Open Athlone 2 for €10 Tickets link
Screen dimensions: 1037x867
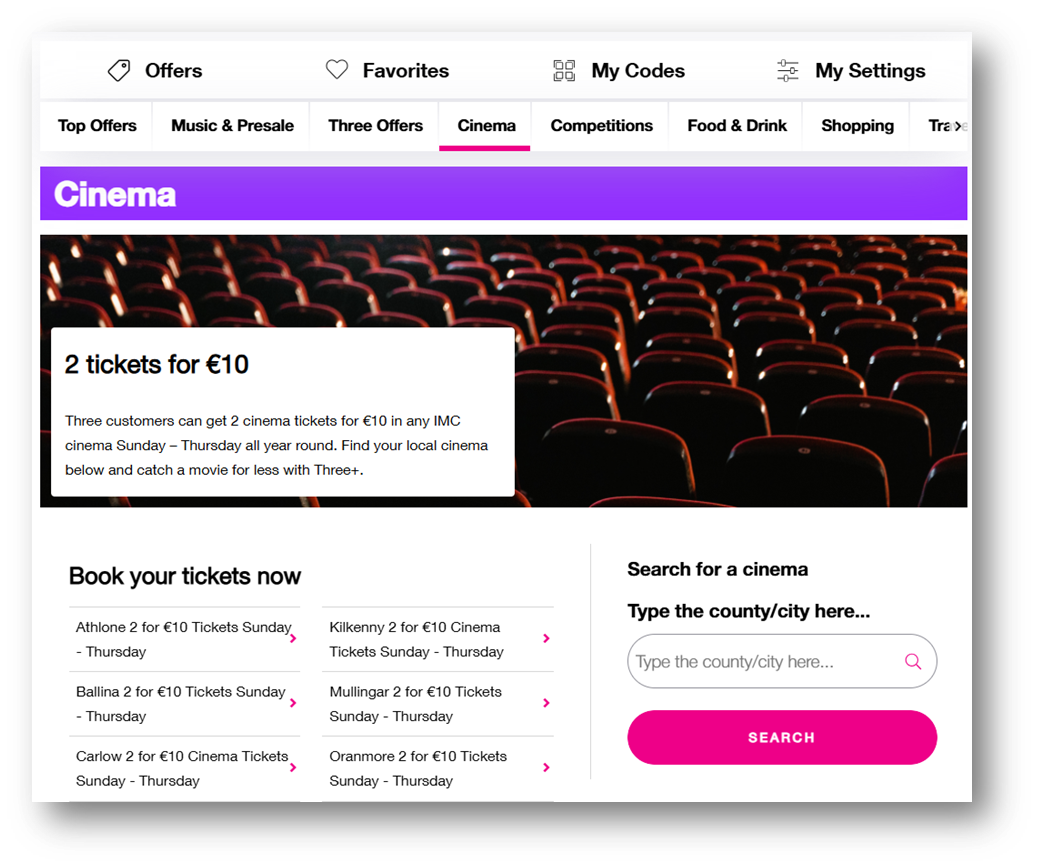[184, 639]
